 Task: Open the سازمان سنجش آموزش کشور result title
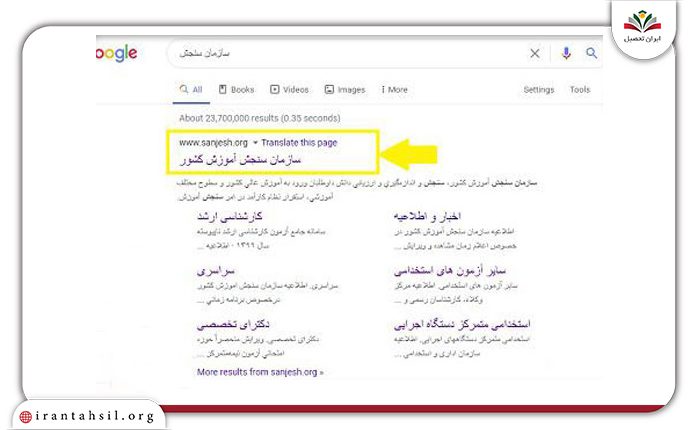pos(241,159)
